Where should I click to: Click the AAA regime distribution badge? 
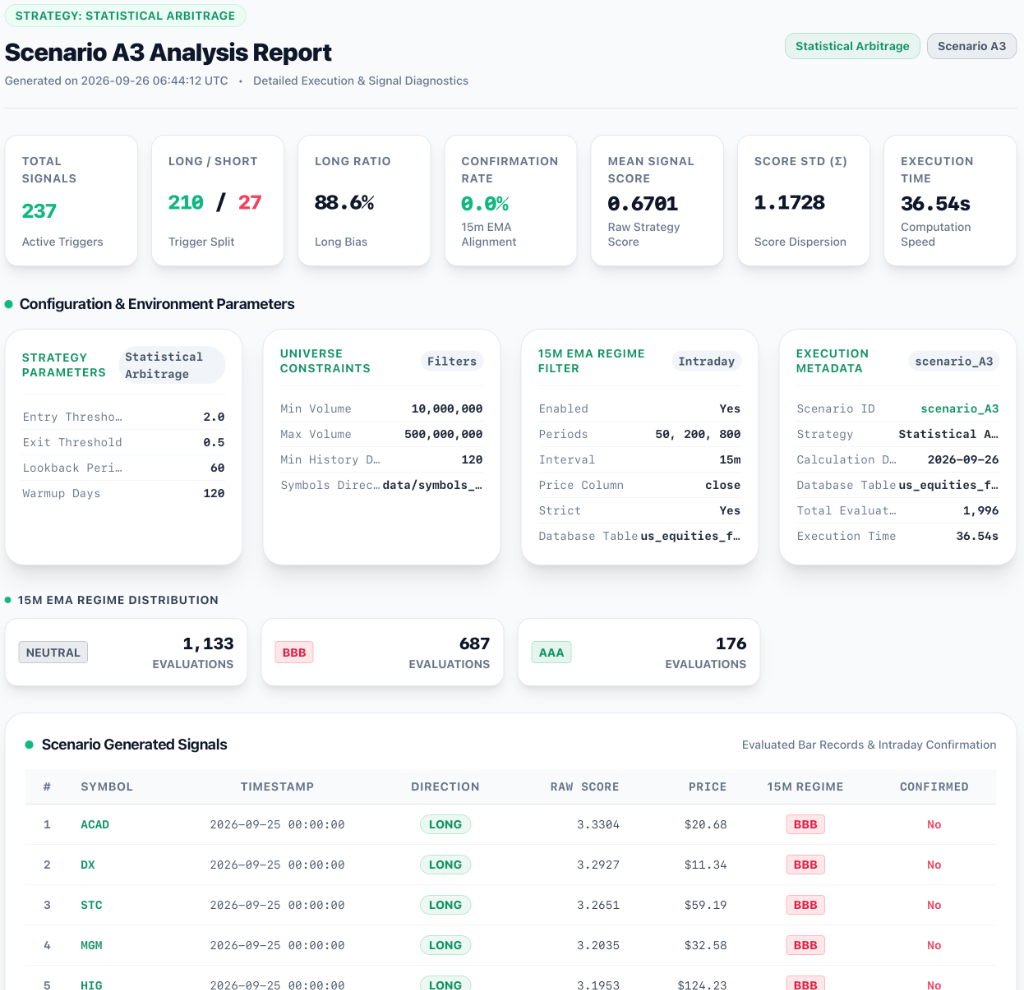(551, 652)
